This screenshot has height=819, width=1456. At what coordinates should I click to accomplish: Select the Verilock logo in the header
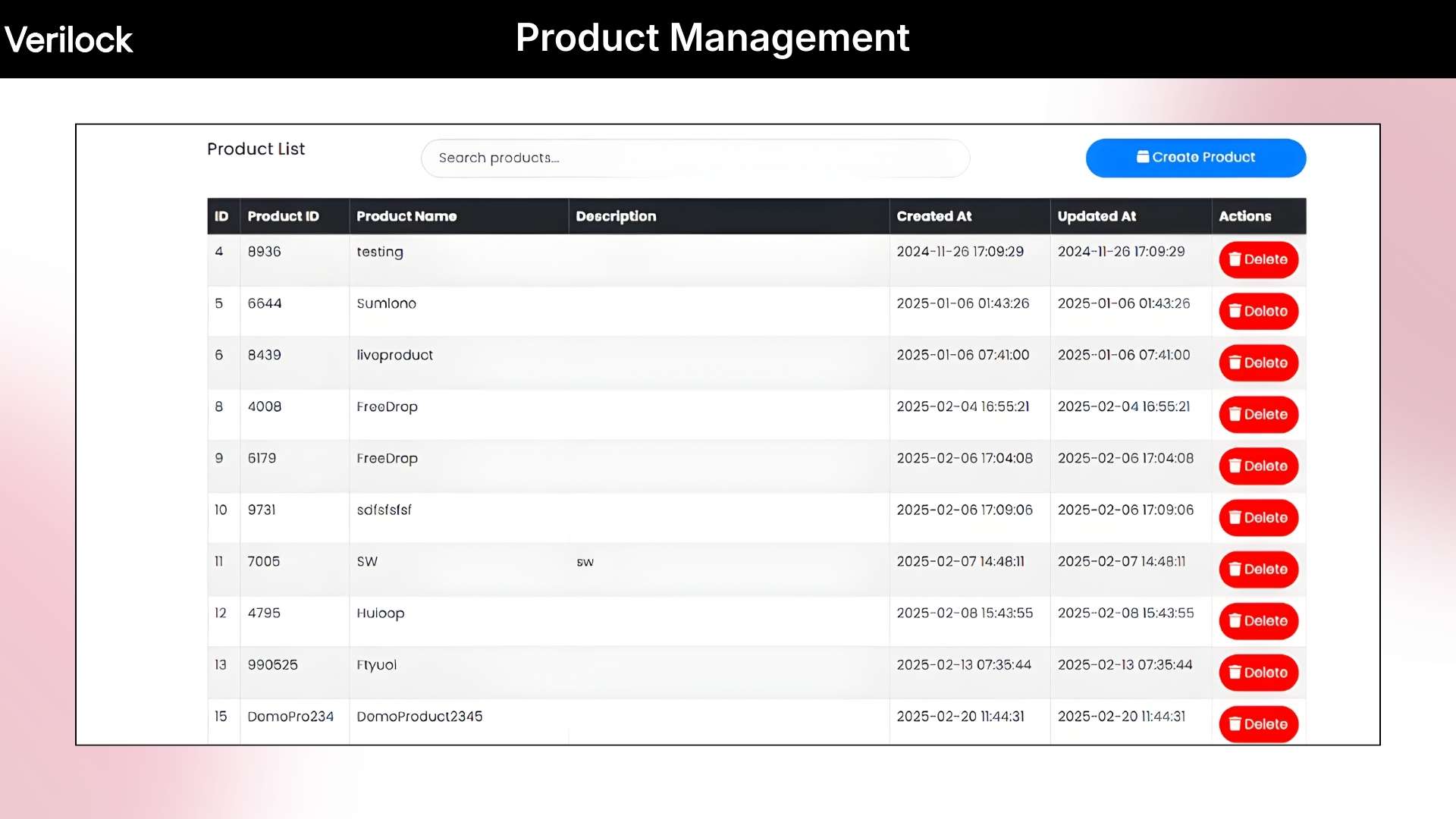tap(67, 39)
